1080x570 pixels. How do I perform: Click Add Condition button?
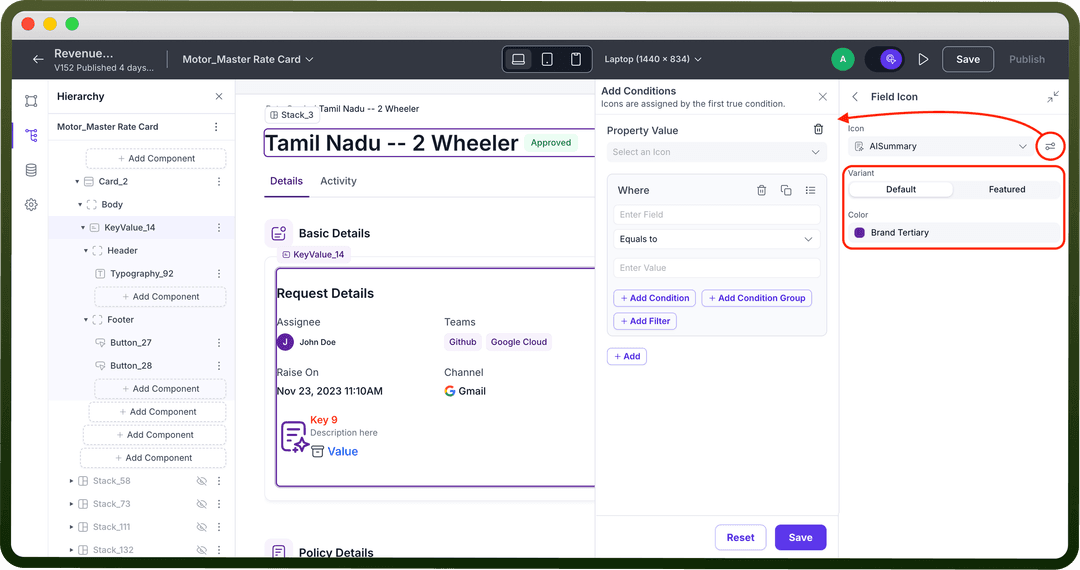[x=654, y=298]
